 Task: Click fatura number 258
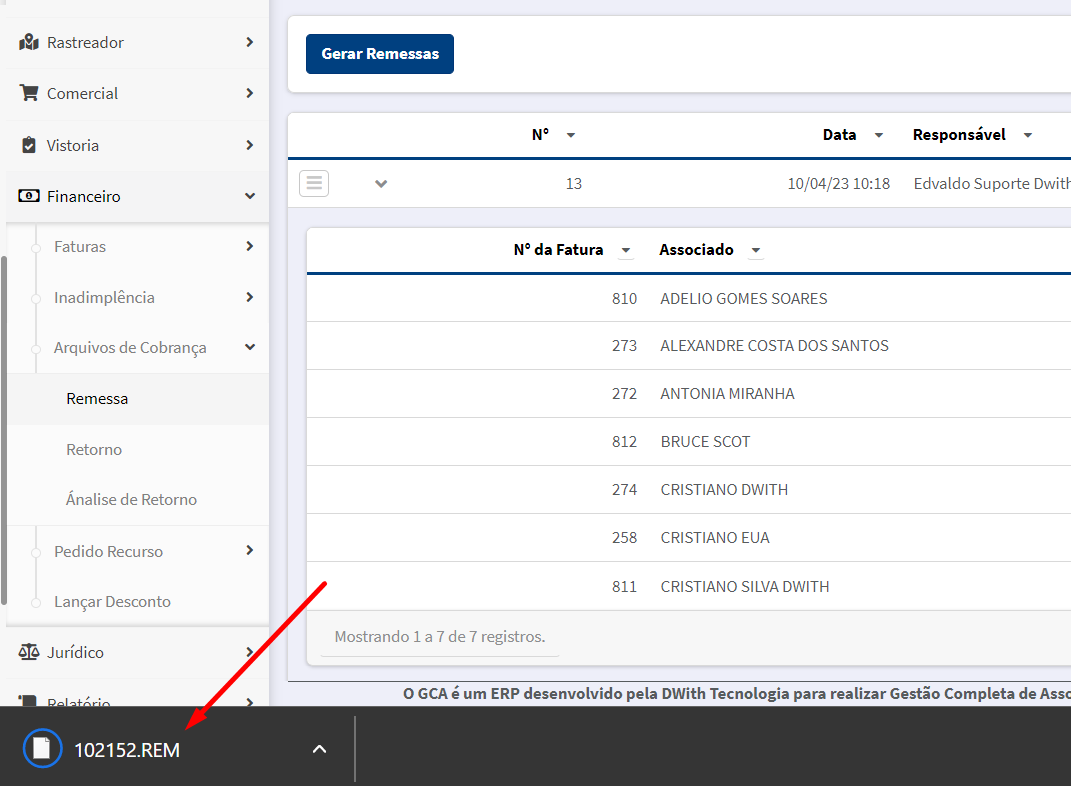click(624, 538)
